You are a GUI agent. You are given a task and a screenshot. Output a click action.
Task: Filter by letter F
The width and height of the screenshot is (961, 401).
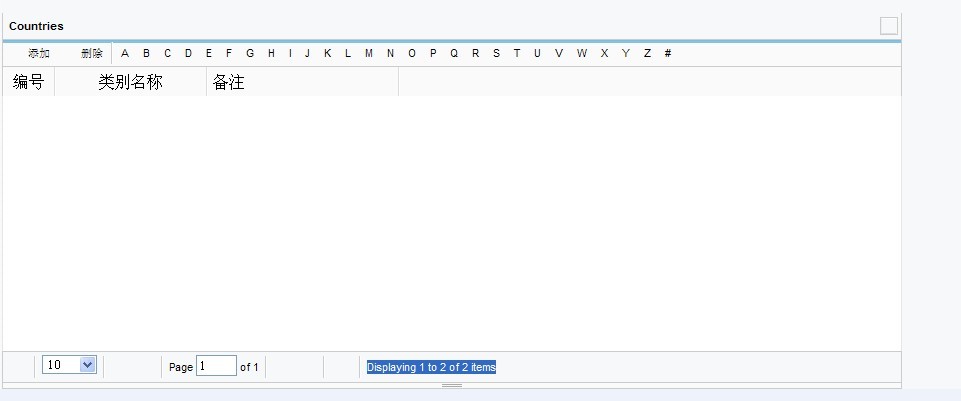[x=229, y=53]
